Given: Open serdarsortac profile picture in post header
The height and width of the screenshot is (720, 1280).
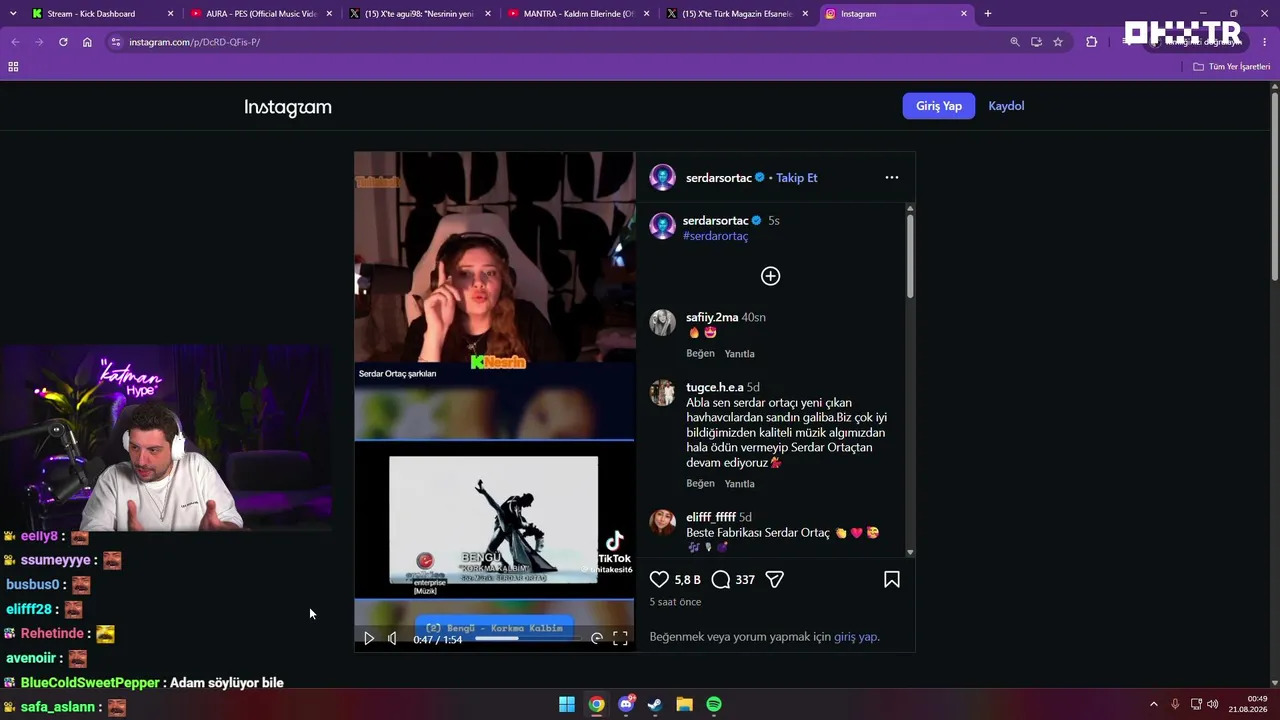Looking at the screenshot, I should point(662,178).
